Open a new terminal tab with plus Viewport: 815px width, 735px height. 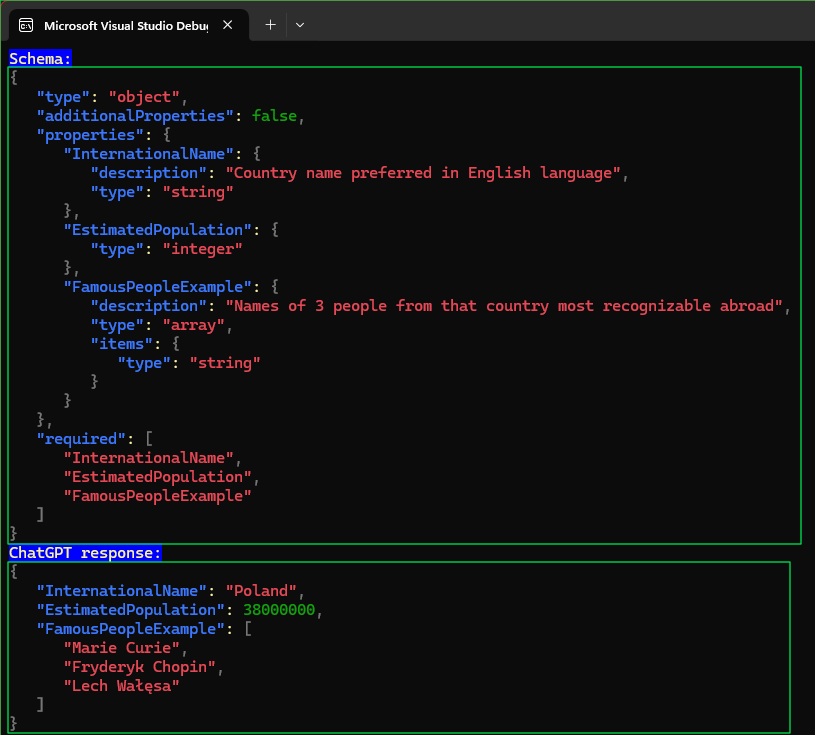tap(270, 25)
